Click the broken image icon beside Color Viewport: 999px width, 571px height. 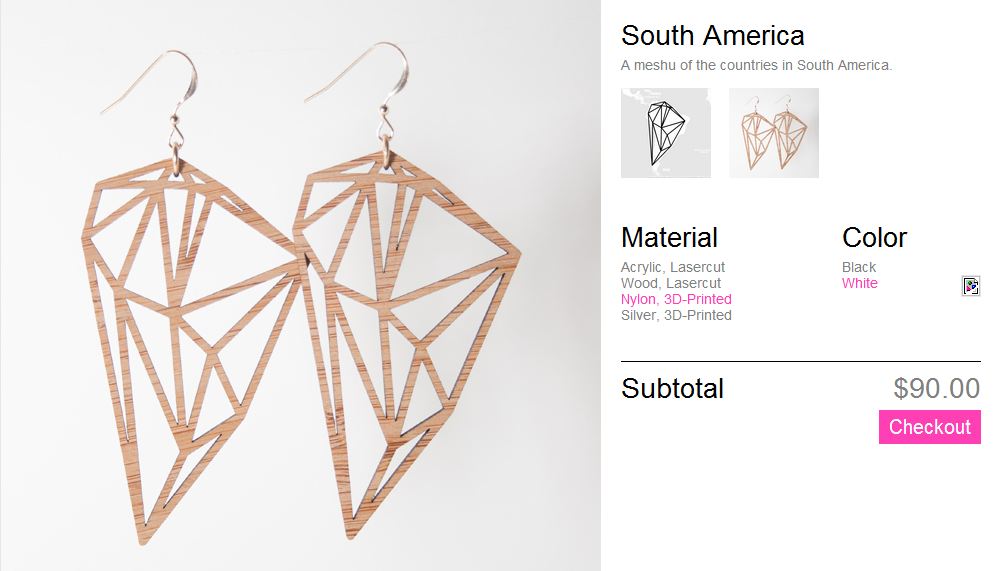click(970, 286)
